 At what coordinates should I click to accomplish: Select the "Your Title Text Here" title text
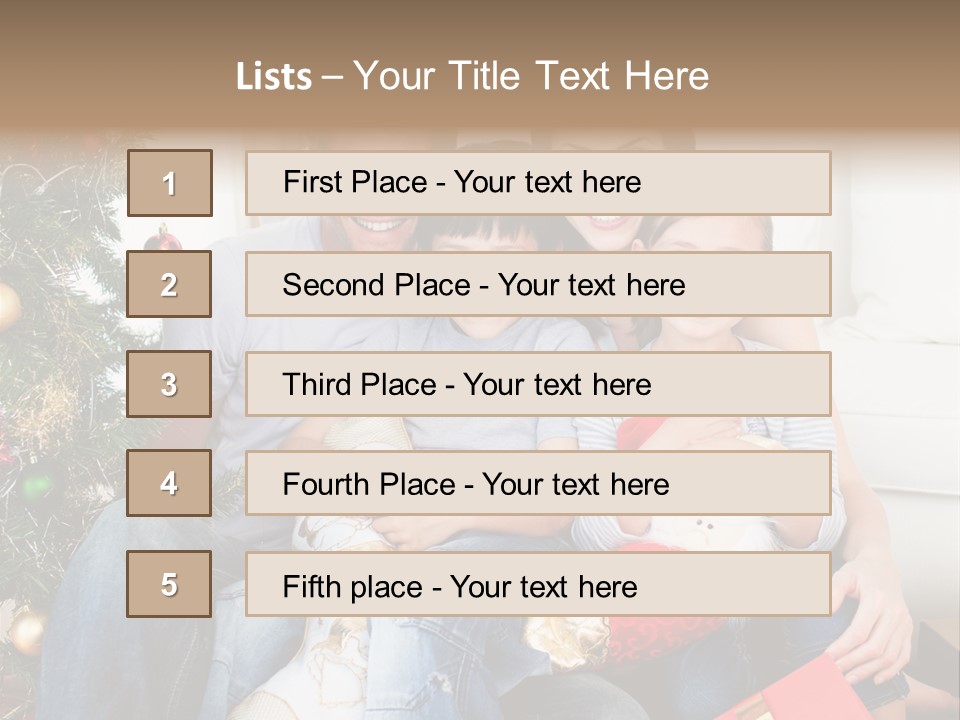[x=531, y=76]
